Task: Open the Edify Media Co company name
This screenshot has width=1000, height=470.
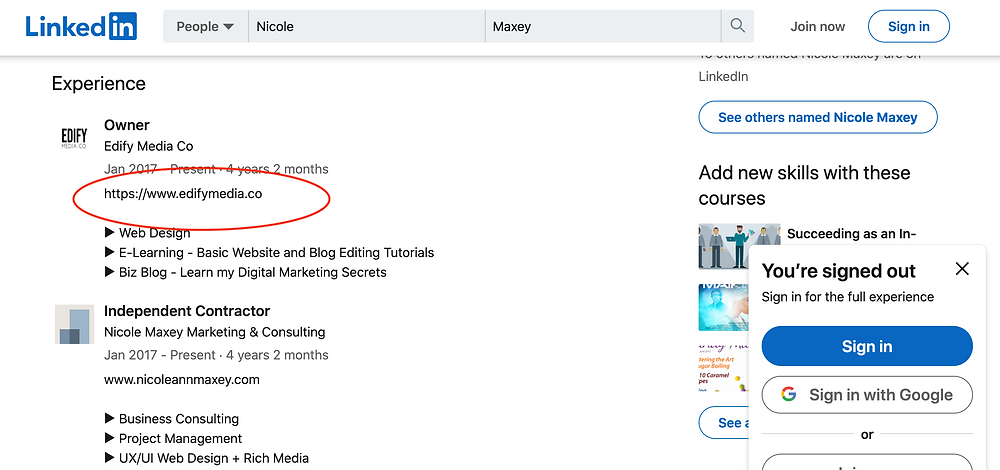Action: (149, 146)
